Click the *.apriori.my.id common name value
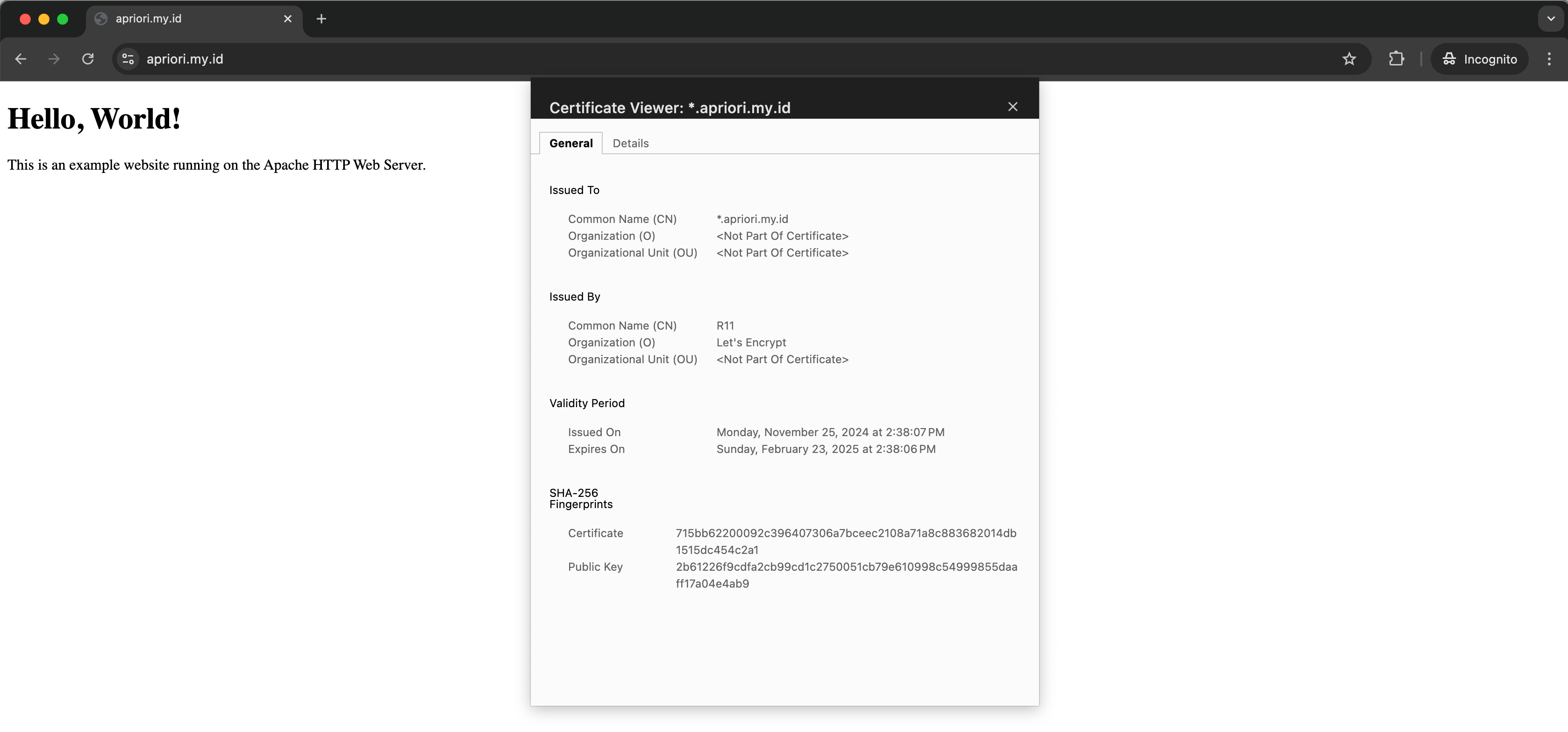 tap(752, 219)
